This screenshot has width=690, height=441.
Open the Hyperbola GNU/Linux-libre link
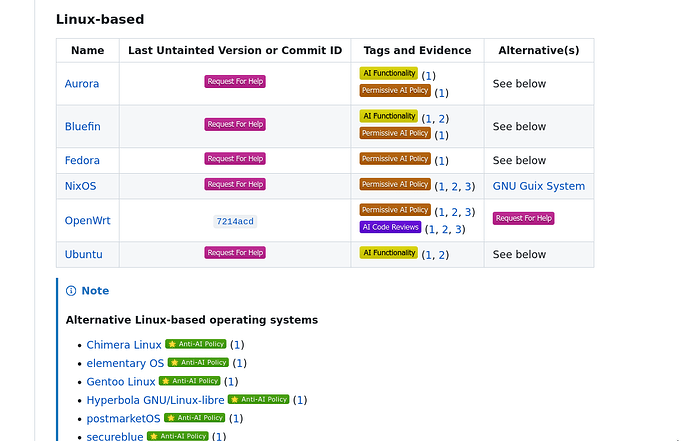(155, 400)
